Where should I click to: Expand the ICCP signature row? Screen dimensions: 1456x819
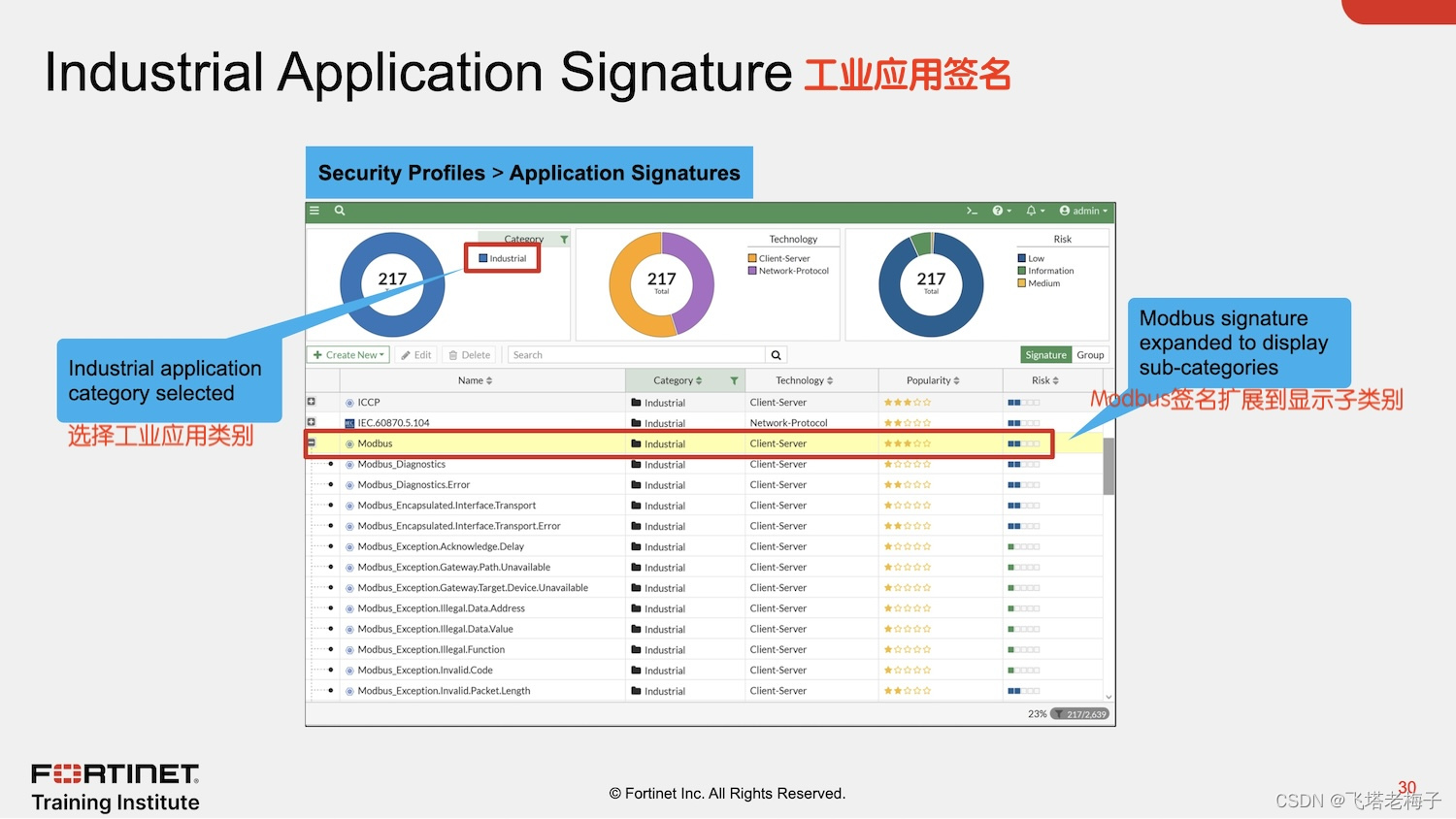click(x=312, y=402)
